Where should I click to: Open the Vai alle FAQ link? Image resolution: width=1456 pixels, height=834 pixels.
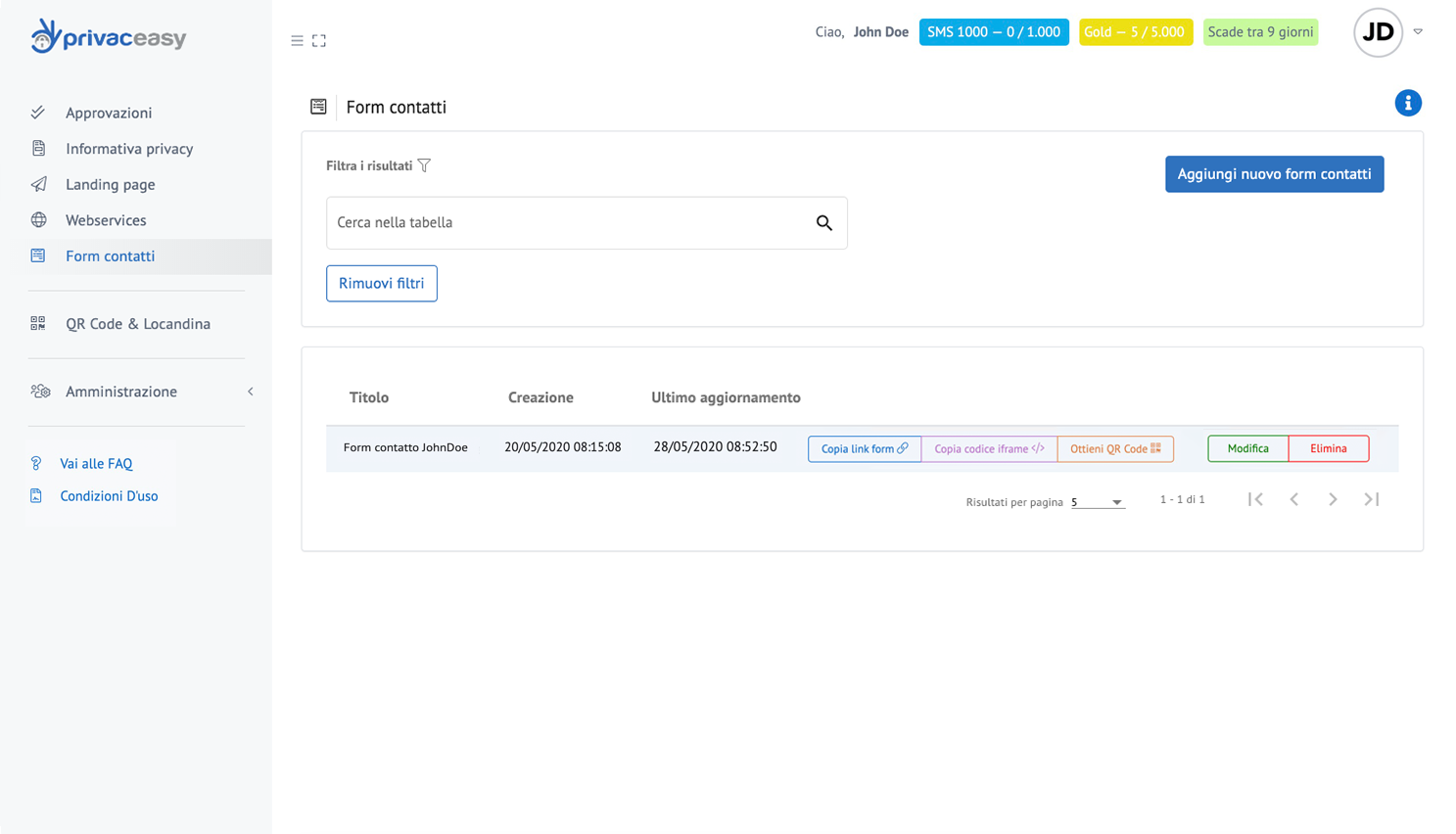pos(96,464)
